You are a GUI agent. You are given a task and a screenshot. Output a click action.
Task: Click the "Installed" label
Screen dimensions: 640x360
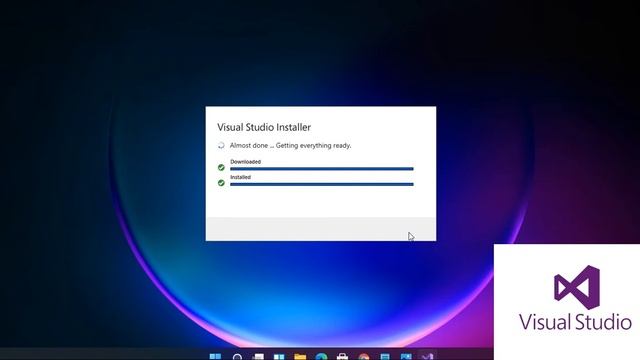[x=240, y=177]
